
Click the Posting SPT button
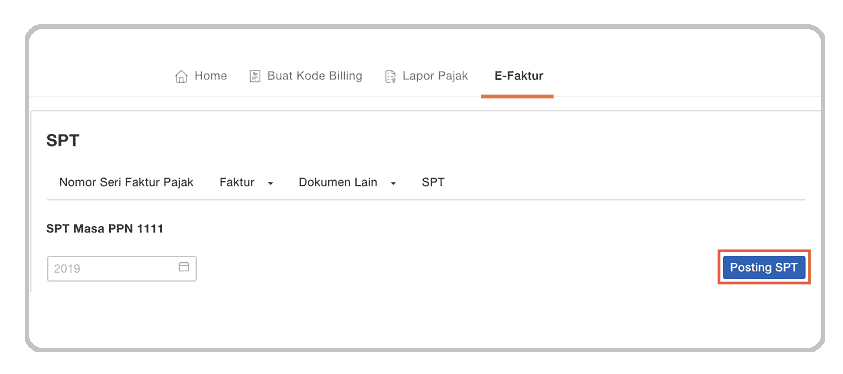pyautogui.click(x=764, y=267)
